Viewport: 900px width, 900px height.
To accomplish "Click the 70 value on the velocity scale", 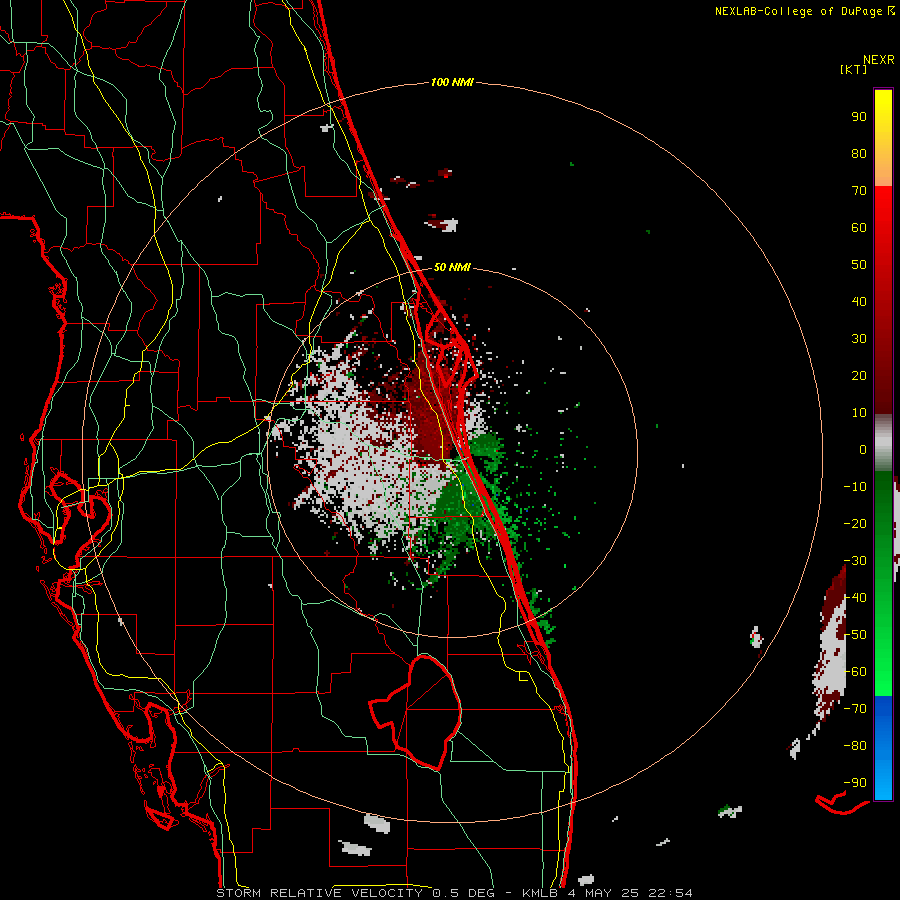I will tap(859, 191).
